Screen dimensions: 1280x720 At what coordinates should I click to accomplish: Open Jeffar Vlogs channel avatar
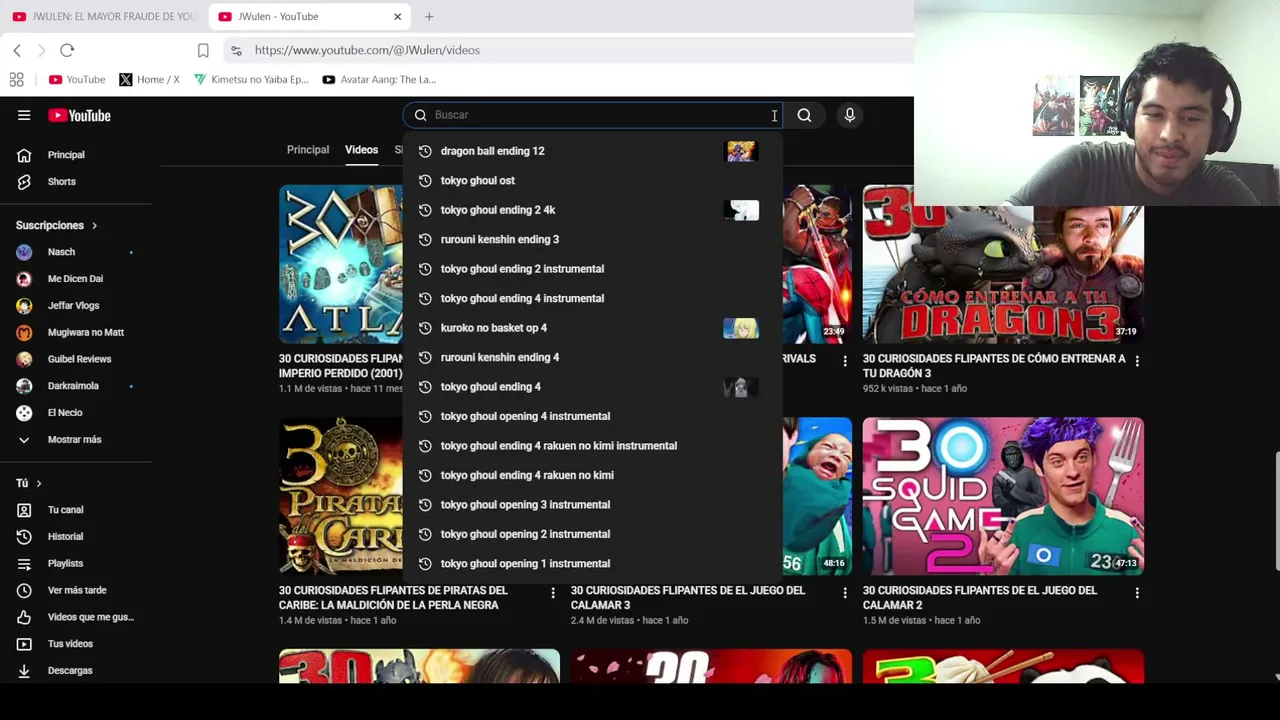tap(24, 306)
